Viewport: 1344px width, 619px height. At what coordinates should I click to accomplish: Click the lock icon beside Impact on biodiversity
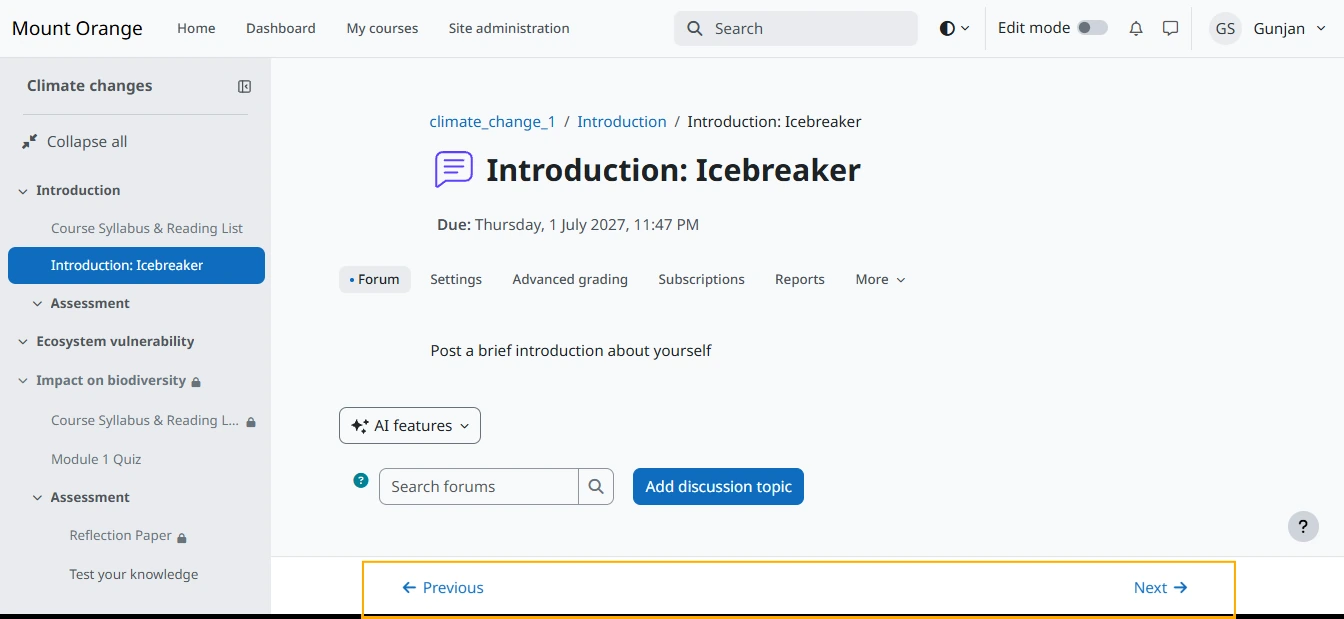point(196,382)
